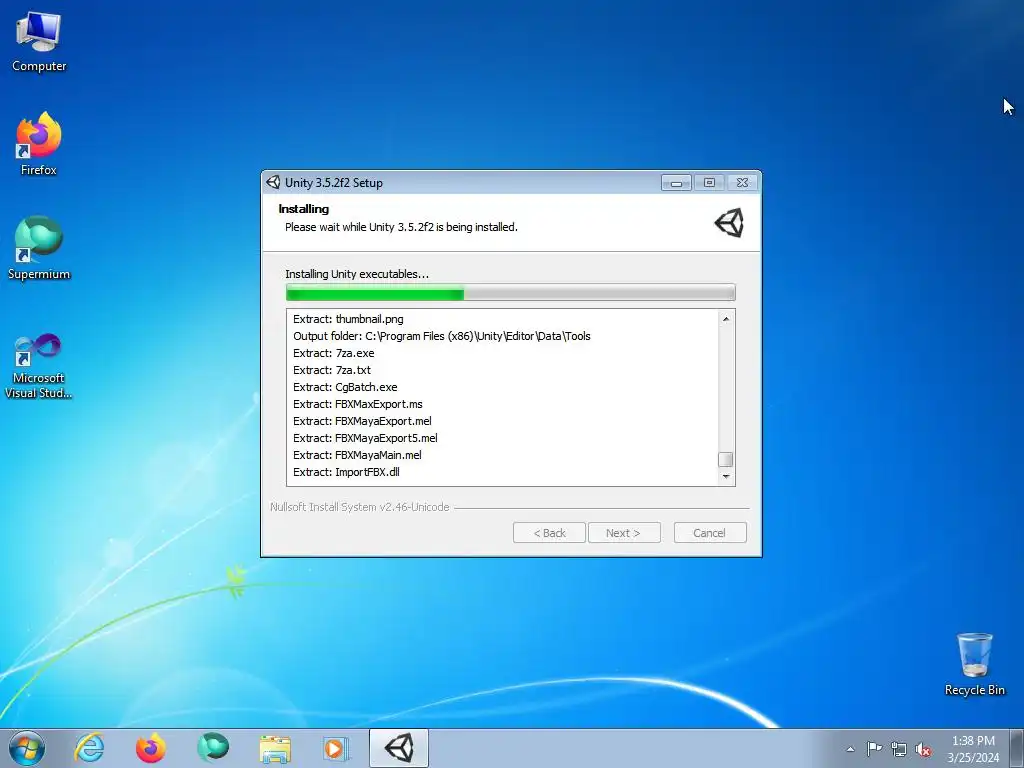Viewport: 1024px width, 768px height.
Task: Open the clock showing 1:38 PM
Action: [973, 748]
